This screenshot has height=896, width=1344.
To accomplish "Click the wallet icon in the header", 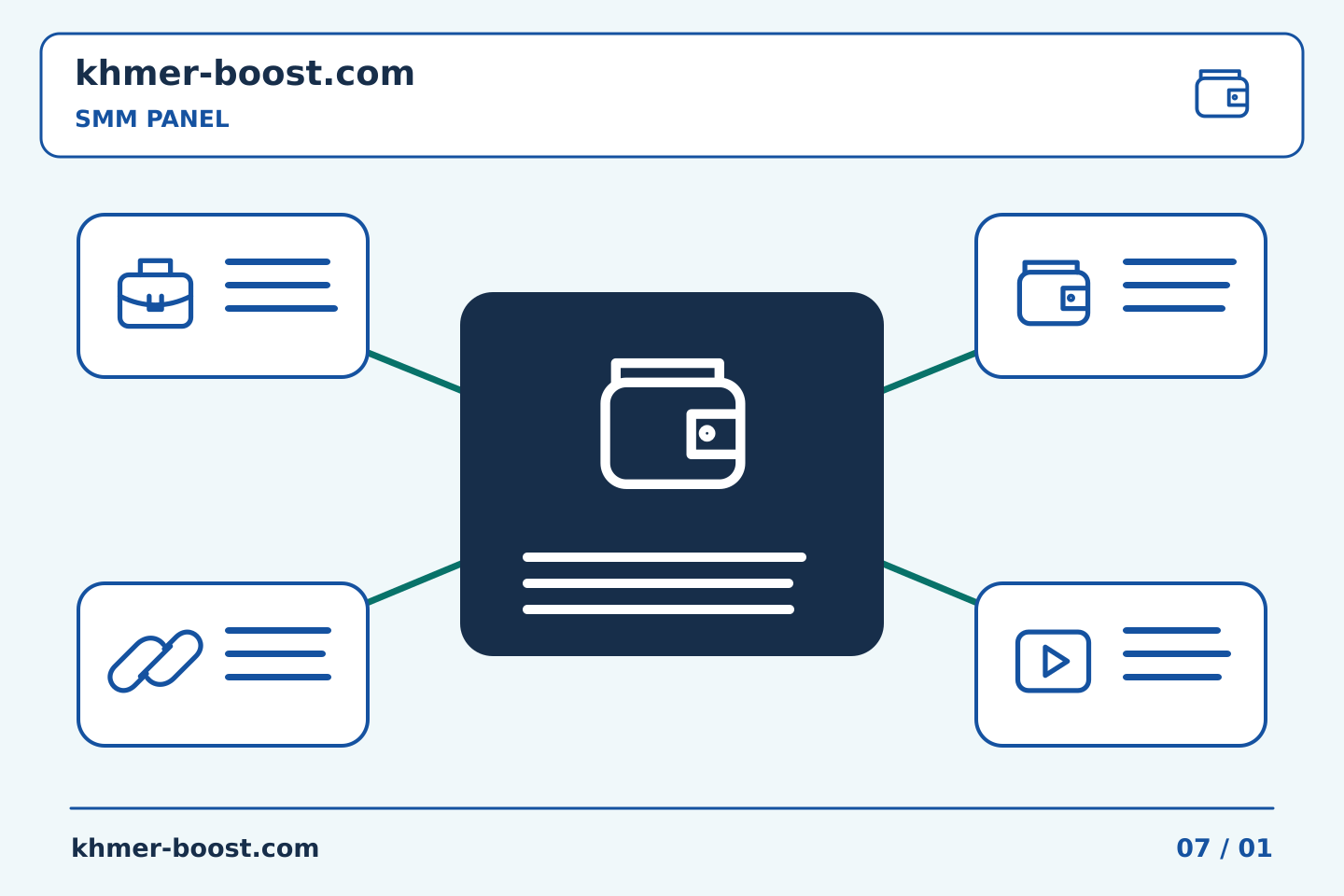I will point(1222,93).
